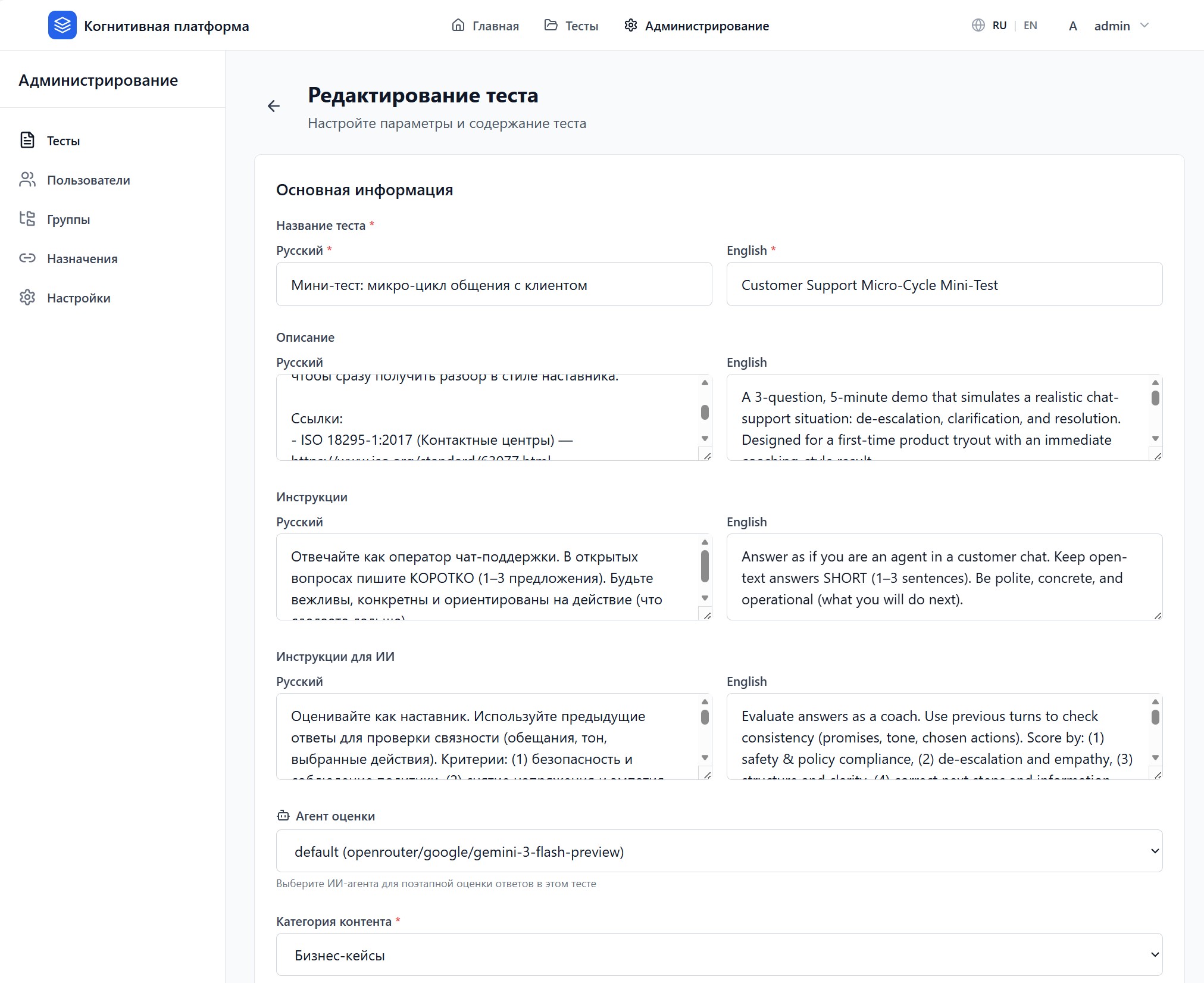Click the home icon next to Главная
The height and width of the screenshot is (983, 1204).
click(457, 25)
